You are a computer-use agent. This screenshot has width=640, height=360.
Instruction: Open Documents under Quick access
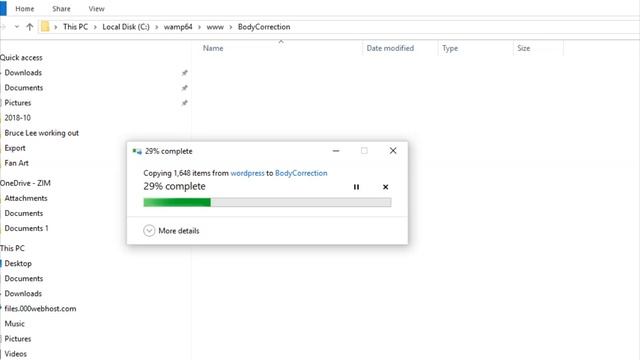click(24, 88)
